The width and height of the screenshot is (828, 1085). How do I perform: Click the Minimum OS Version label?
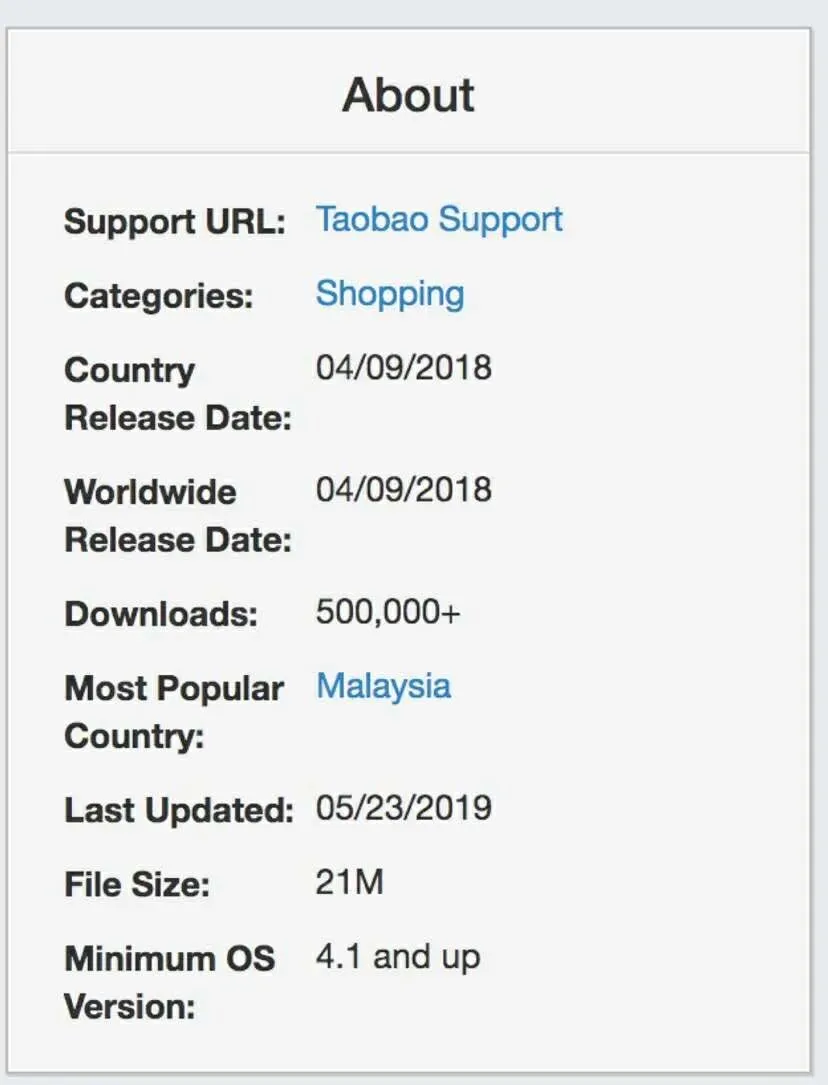point(169,983)
